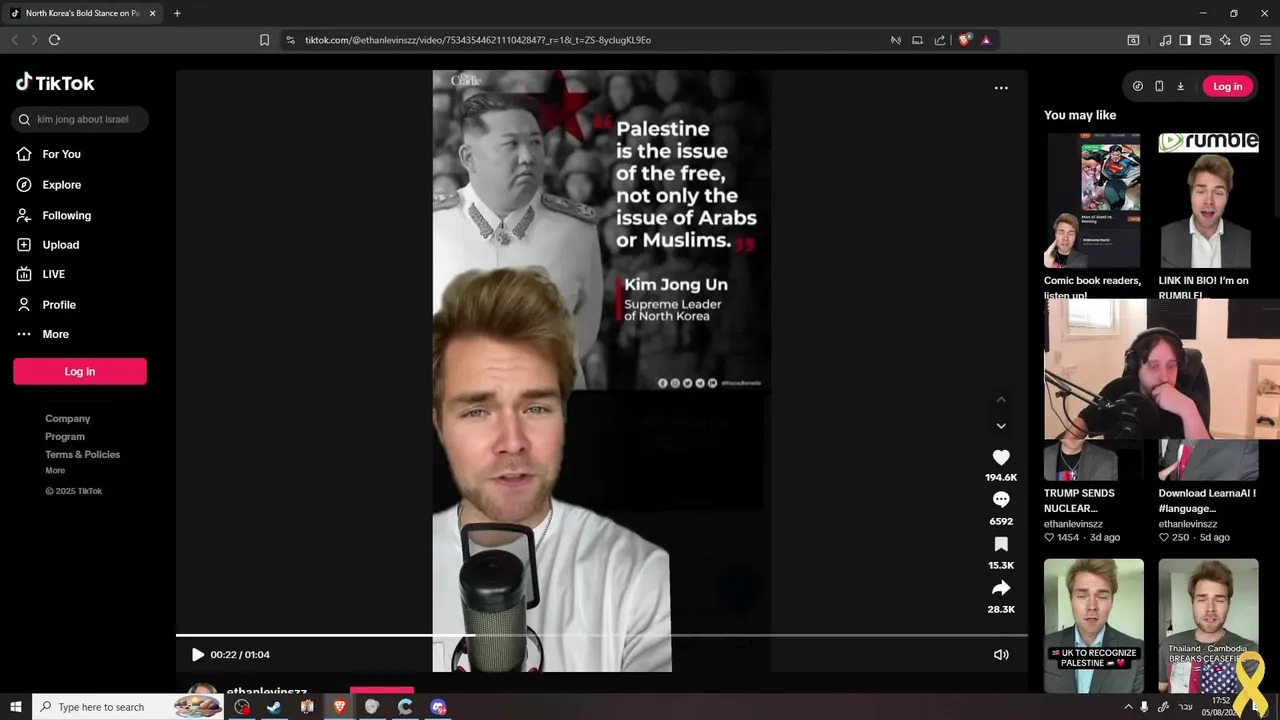
Task: Go to the next video with down chevron
Action: click(1001, 426)
